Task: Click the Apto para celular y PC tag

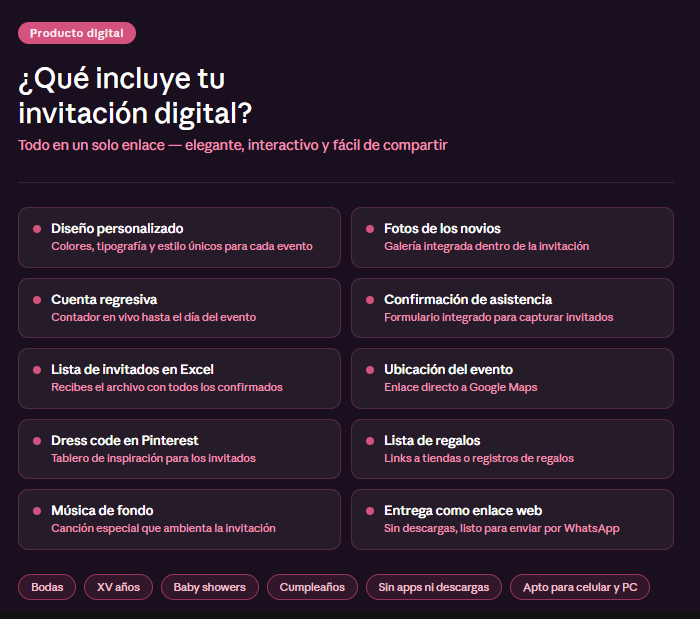Action: click(580, 587)
